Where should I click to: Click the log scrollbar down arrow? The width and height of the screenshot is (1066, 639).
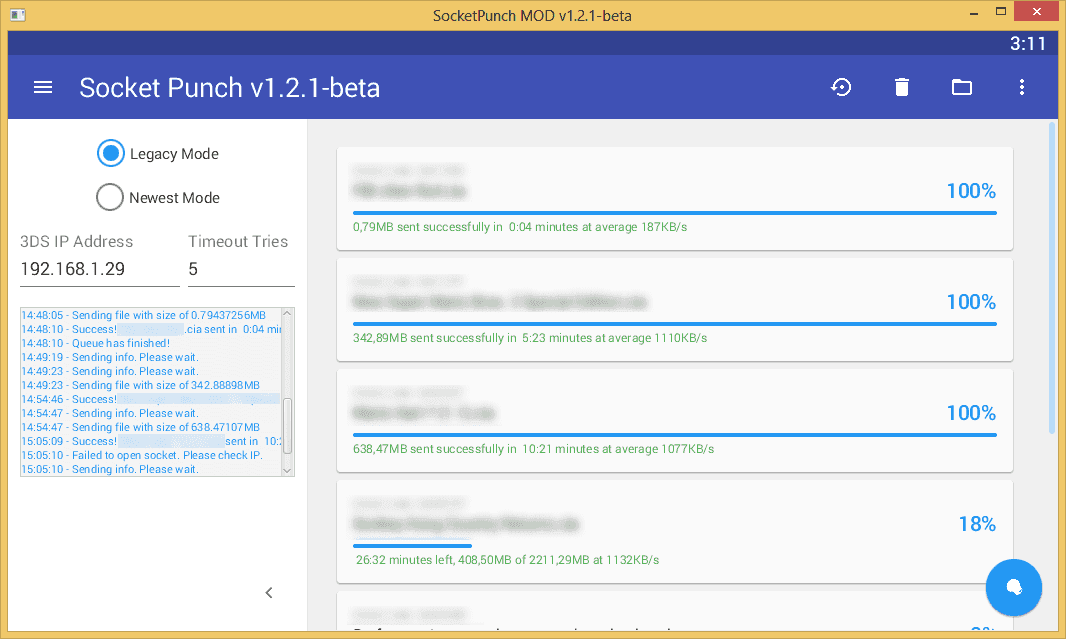click(287, 470)
